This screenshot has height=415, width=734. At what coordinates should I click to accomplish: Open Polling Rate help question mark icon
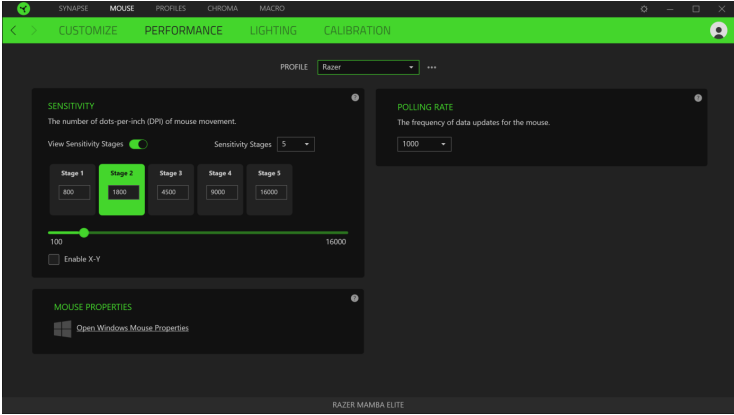pyautogui.click(x=698, y=97)
